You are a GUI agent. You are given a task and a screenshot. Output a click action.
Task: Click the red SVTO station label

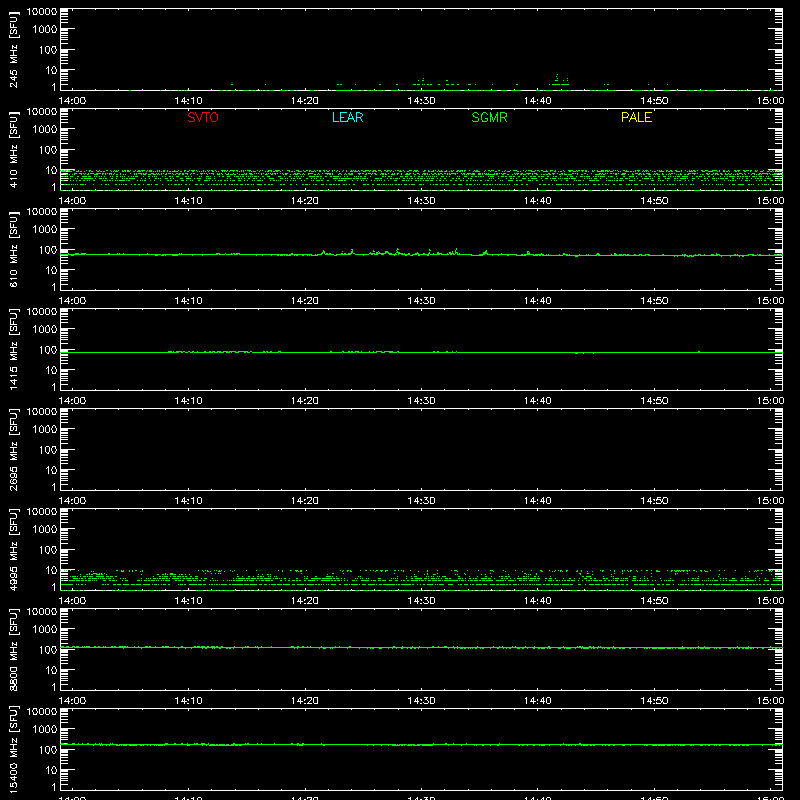click(203, 117)
